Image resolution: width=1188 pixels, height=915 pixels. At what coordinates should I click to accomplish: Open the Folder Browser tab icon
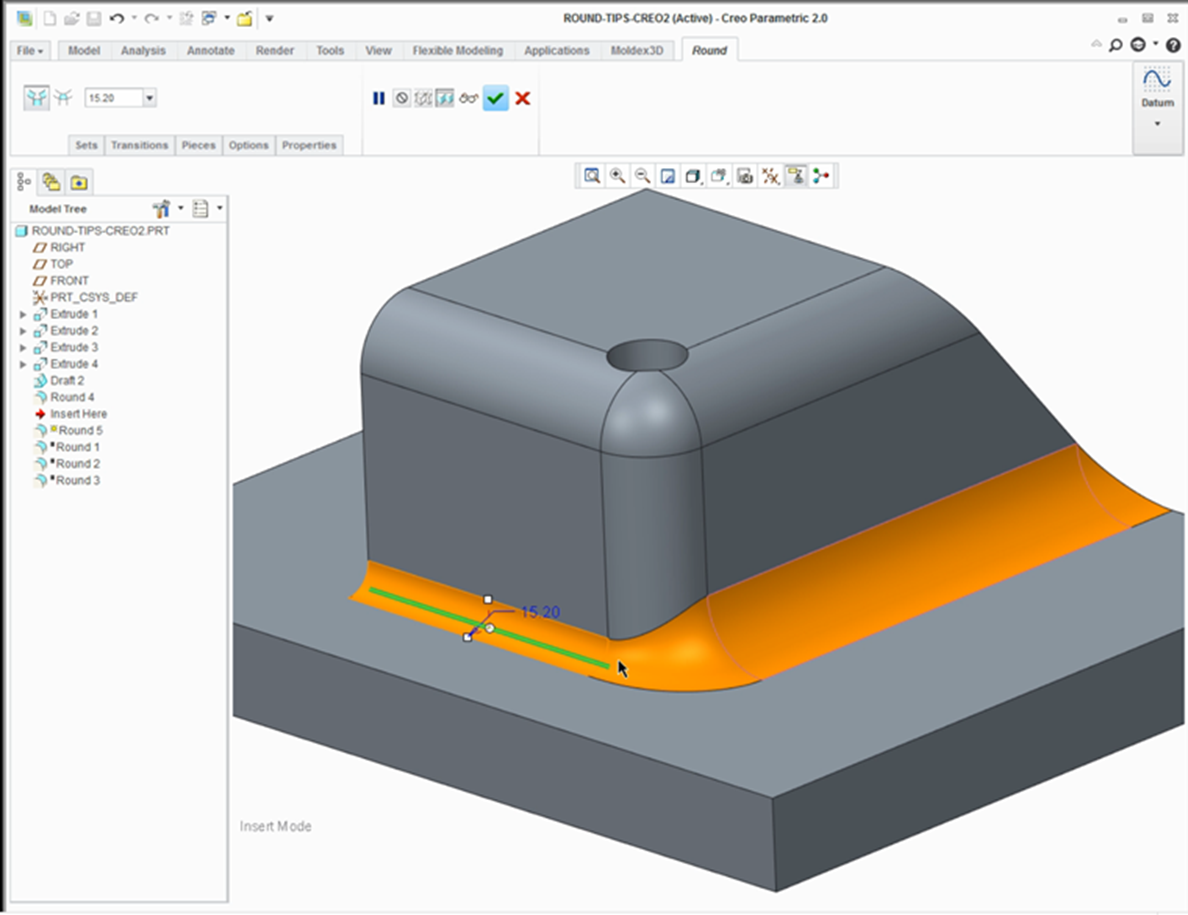coord(52,182)
